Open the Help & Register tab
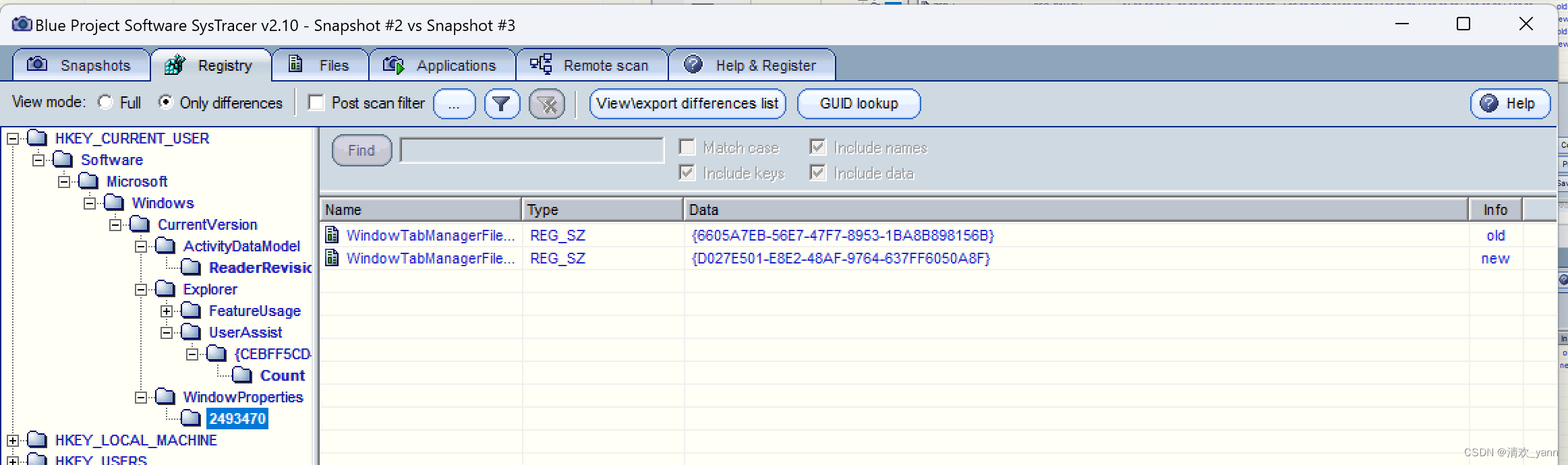This screenshot has width=1568, height=465. 751,65
